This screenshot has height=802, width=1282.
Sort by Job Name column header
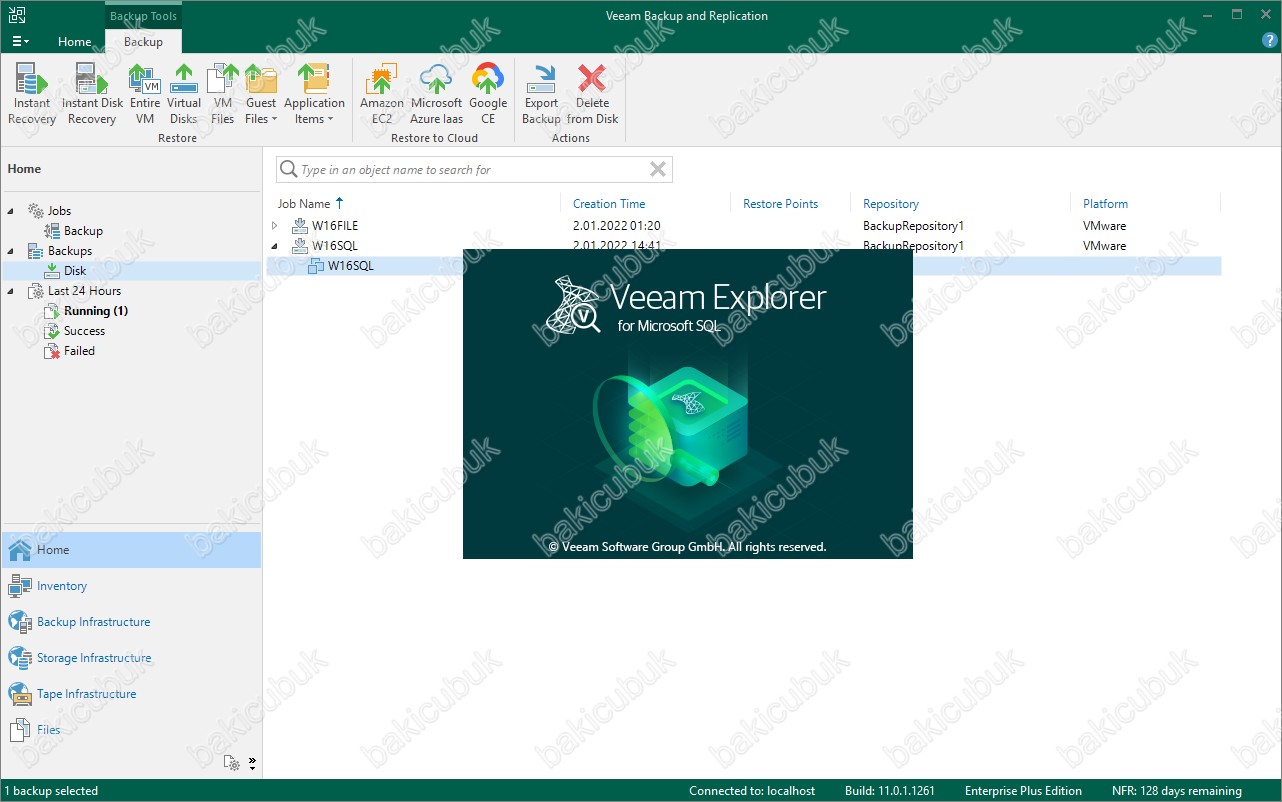304,204
